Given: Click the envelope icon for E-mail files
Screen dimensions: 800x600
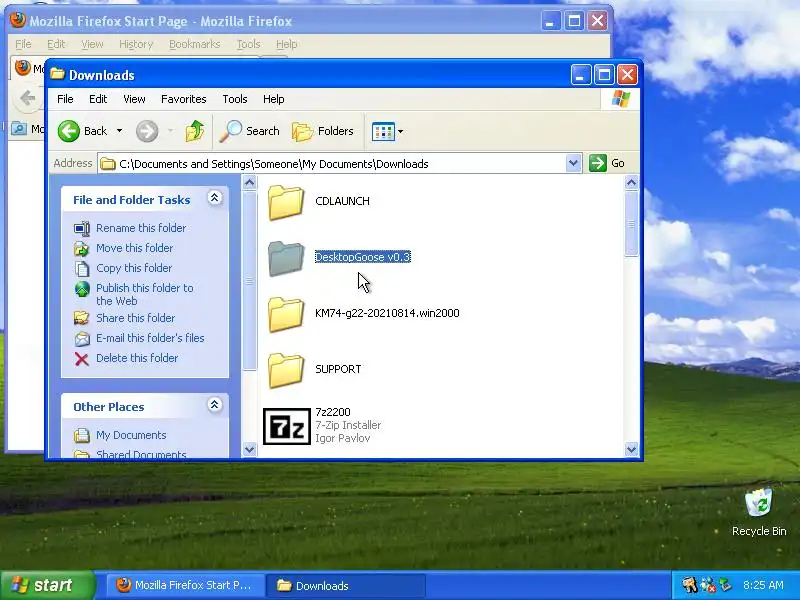Looking at the screenshot, I should [x=82, y=339].
